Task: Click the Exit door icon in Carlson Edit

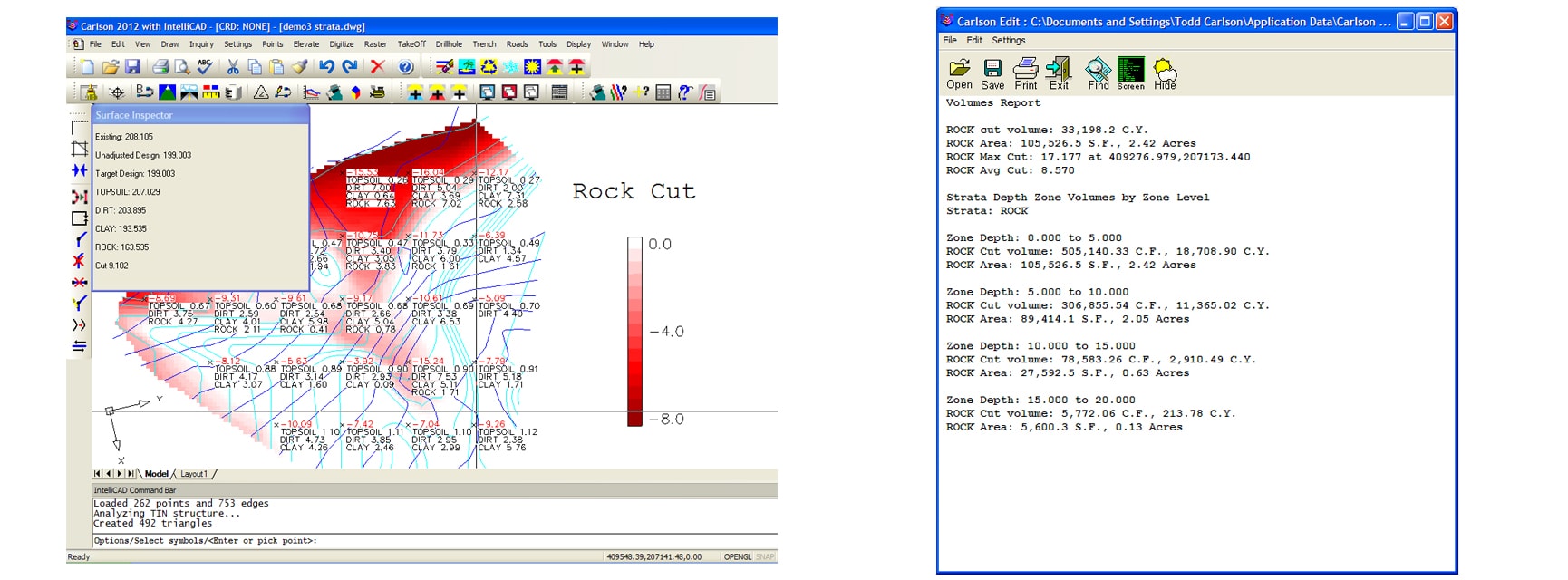Action: (x=1058, y=72)
